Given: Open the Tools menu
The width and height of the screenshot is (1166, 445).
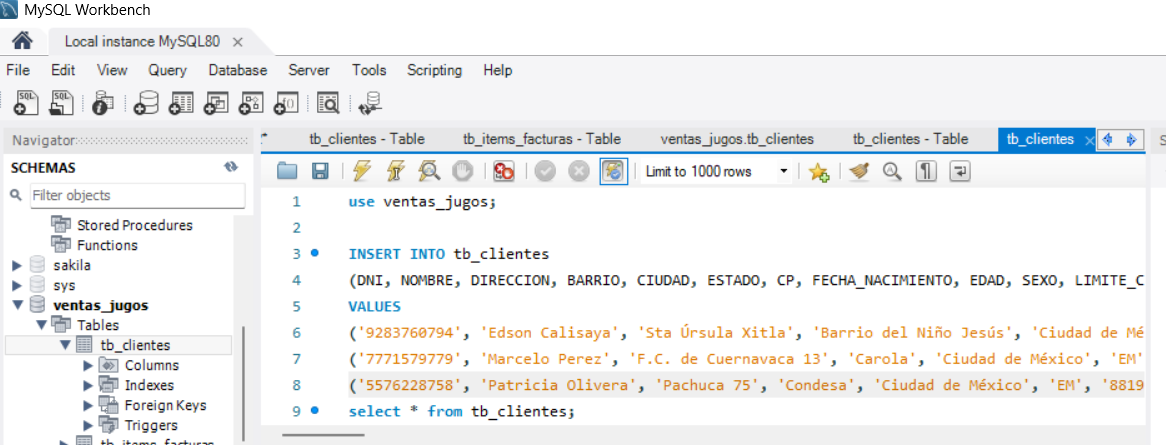Looking at the screenshot, I should point(369,71).
